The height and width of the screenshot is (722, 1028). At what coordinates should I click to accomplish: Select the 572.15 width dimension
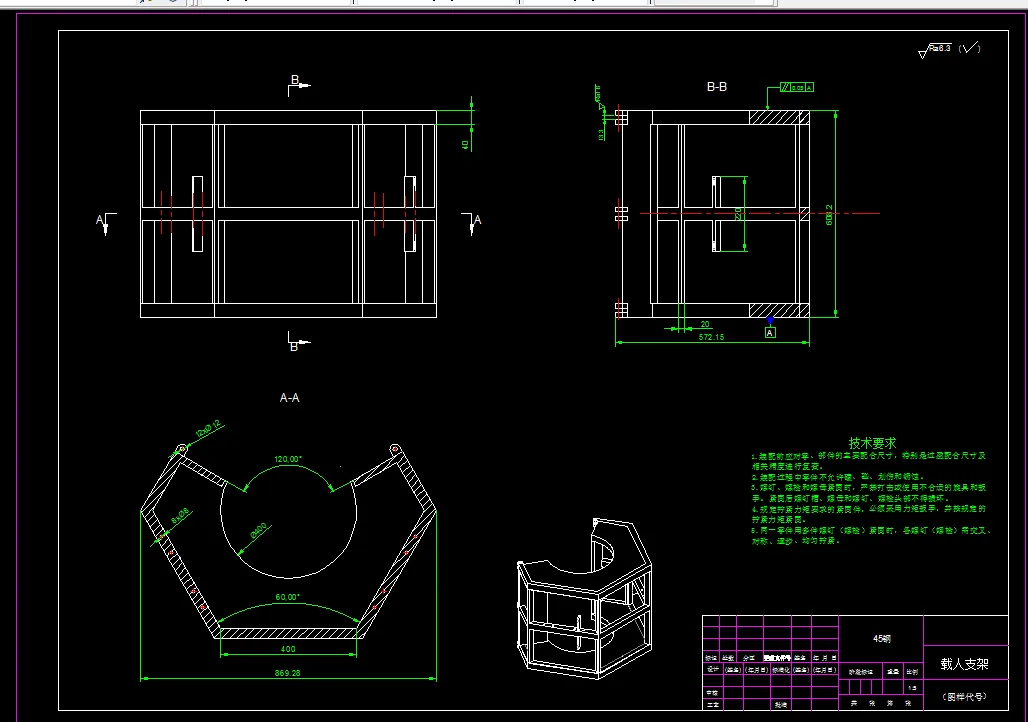pyautogui.click(x=711, y=337)
